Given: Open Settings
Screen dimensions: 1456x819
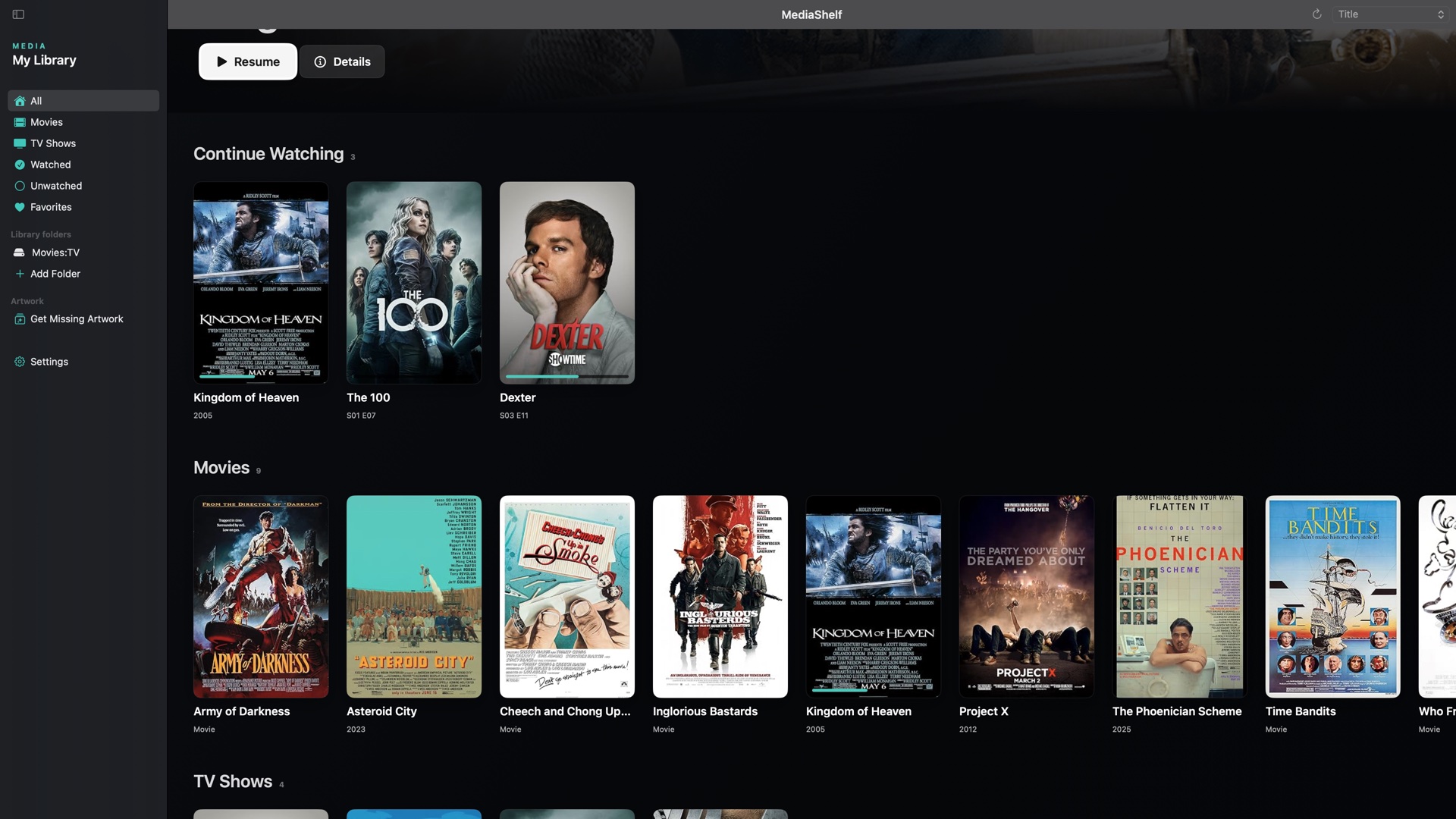Looking at the screenshot, I should pos(83,362).
